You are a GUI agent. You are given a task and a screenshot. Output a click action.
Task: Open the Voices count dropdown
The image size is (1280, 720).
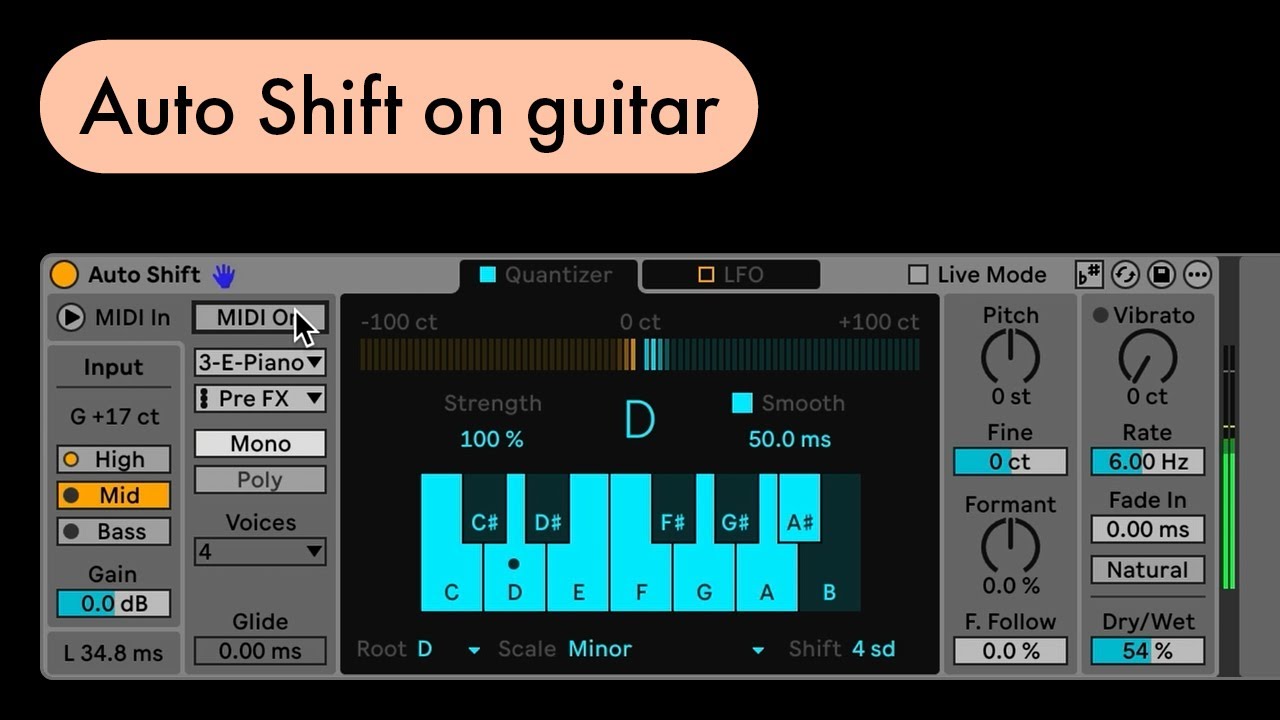coord(260,551)
